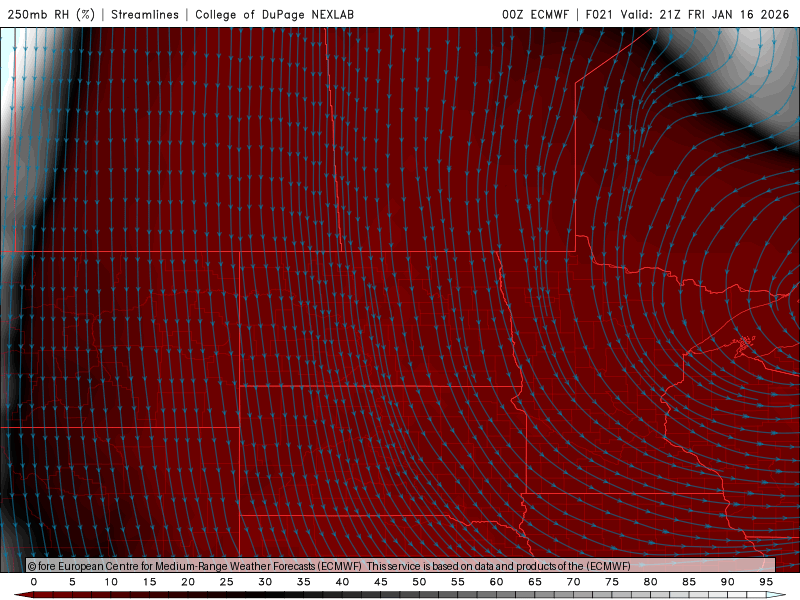The width and height of the screenshot is (800, 600).
Task: Click the 30 label on the color scale
Action: click(x=265, y=582)
